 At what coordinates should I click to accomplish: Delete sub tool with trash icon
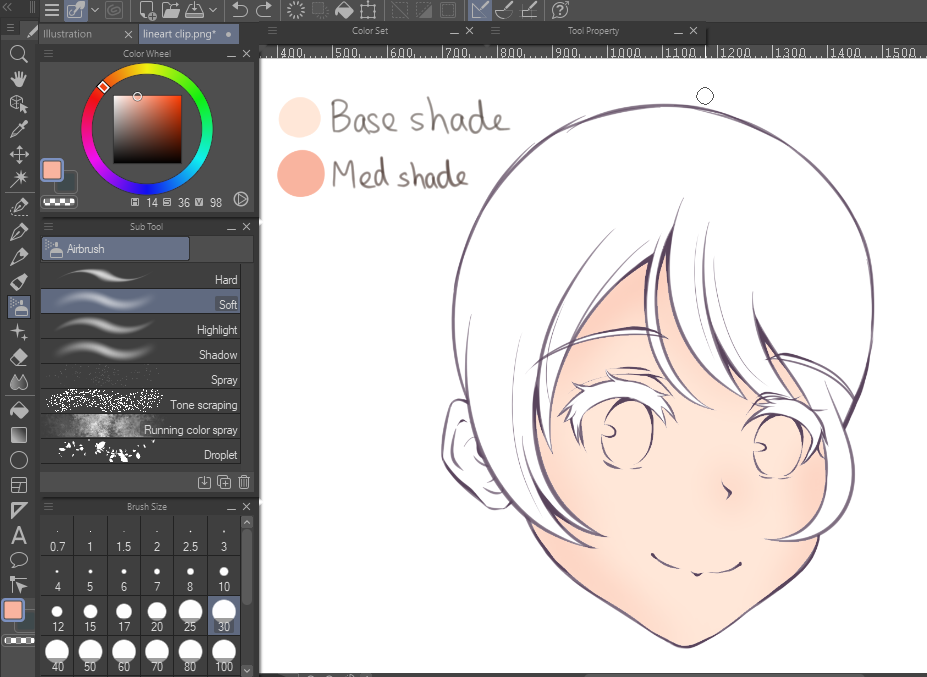[x=244, y=482]
